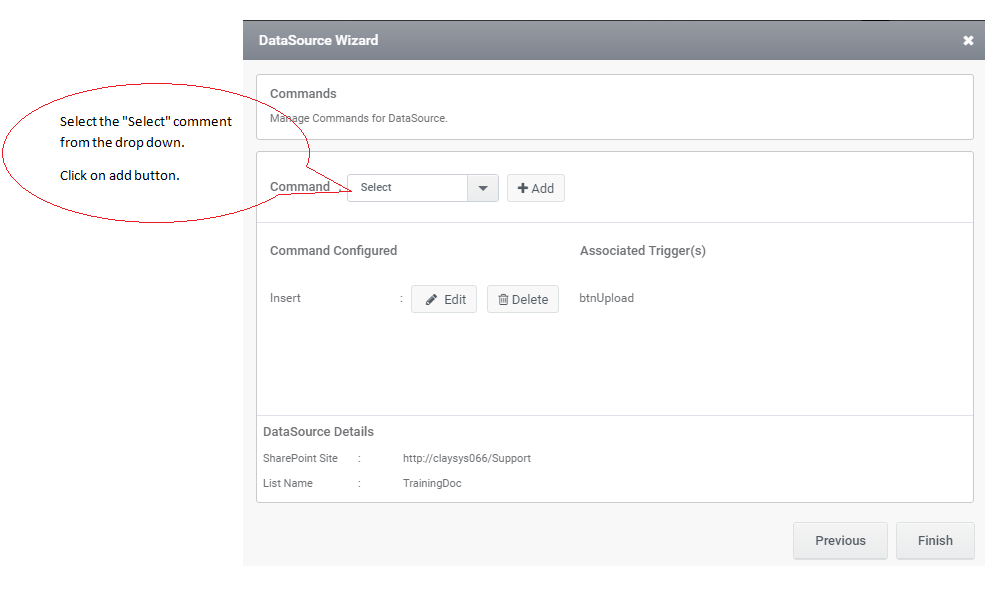
Task: Go back with the Previous button
Action: coord(840,541)
